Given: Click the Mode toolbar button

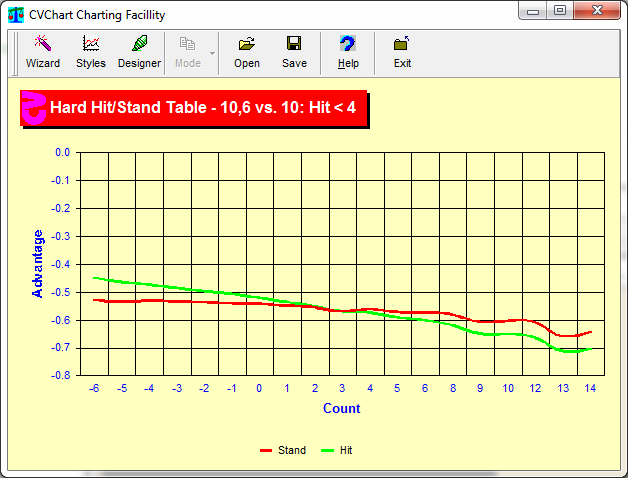Looking at the screenshot, I should [188, 52].
